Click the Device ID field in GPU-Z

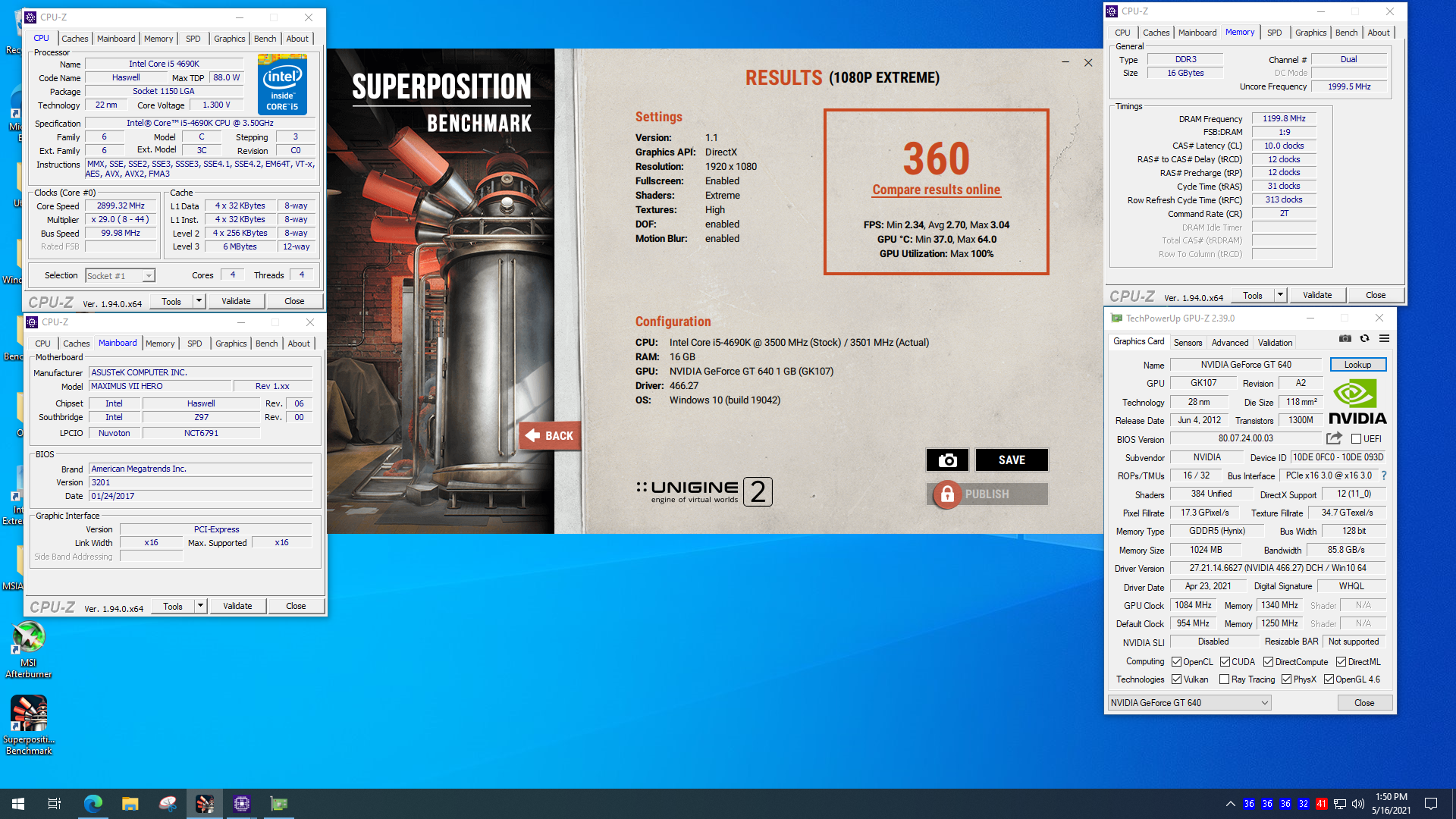1338,457
